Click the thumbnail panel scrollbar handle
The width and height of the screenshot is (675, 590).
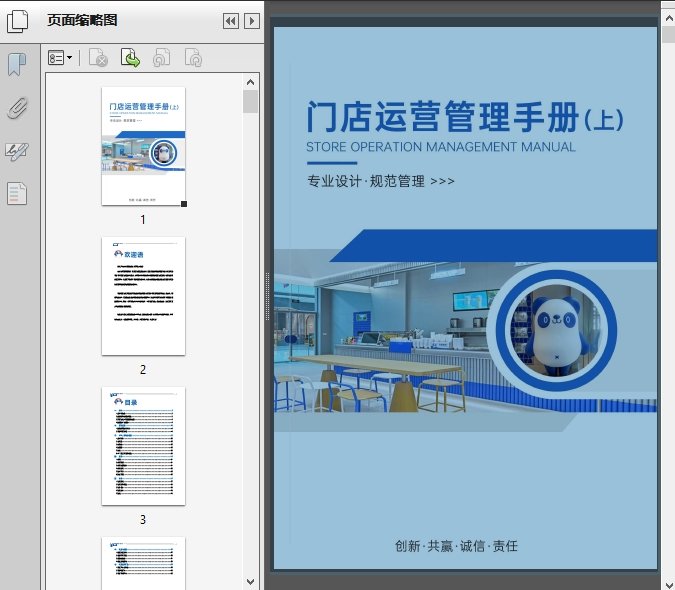click(x=251, y=102)
